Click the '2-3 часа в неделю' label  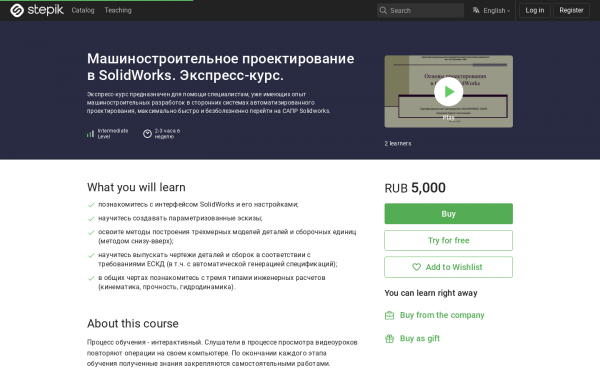tap(167, 134)
